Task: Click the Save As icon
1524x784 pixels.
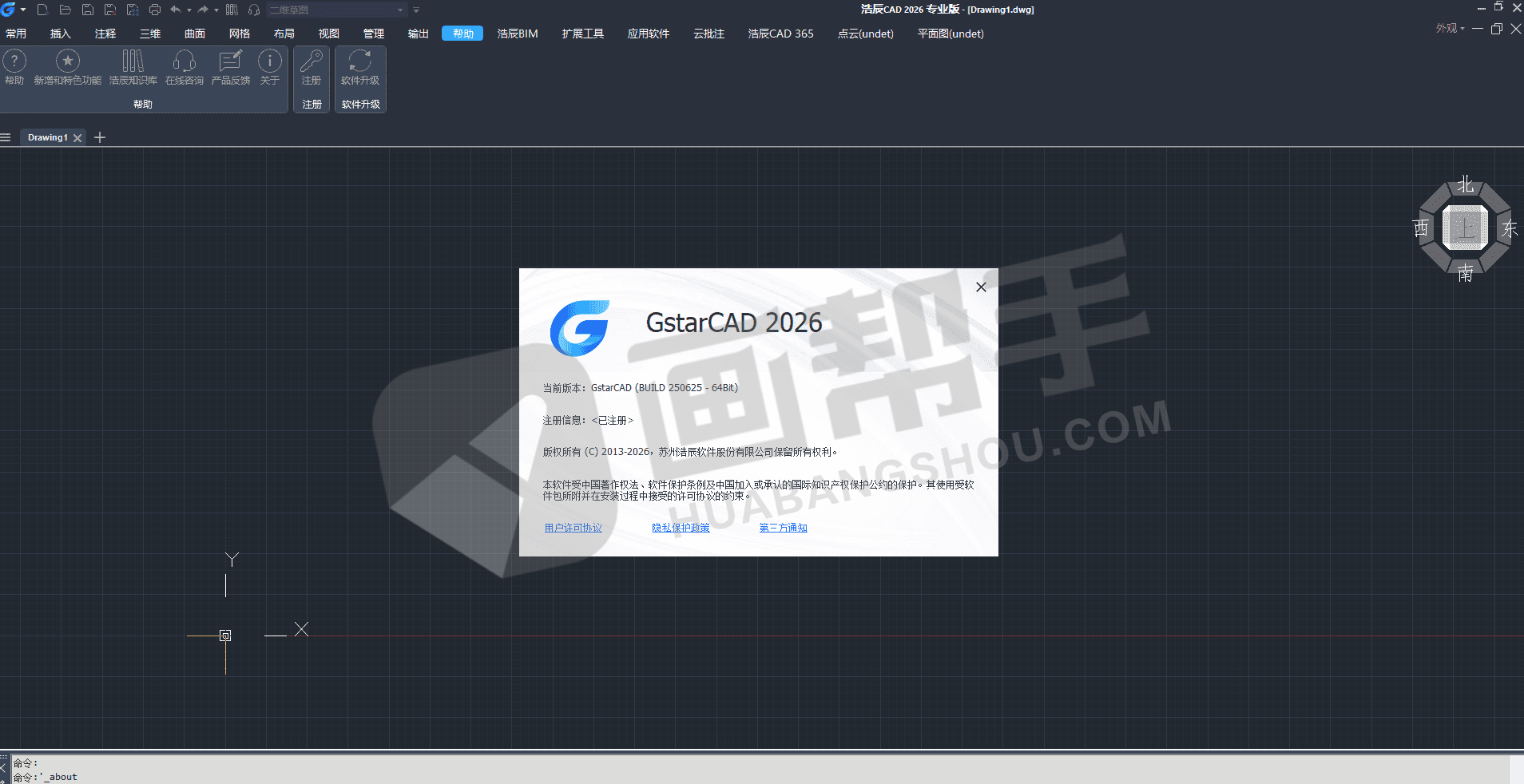Action: point(110,10)
